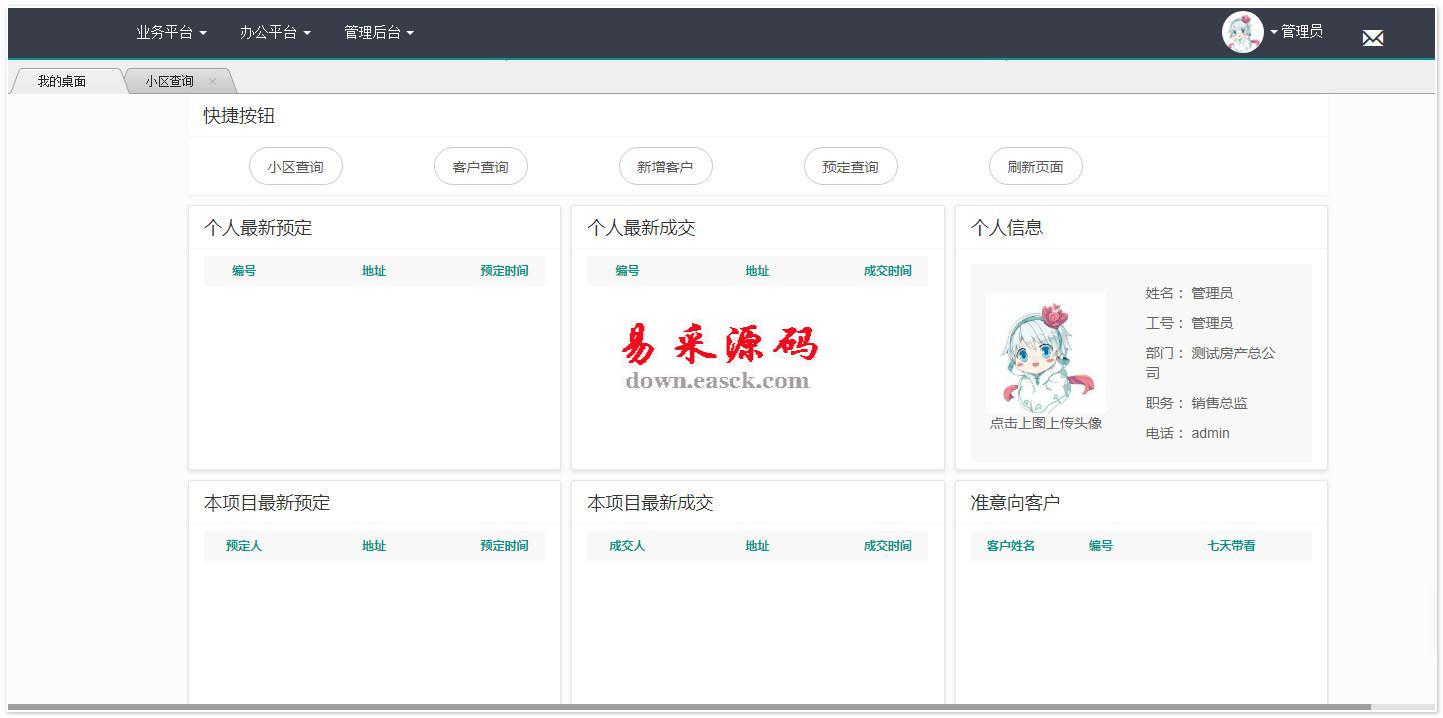Click the 小区查询 quick button
Image resolution: width=1443 pixels, height=718 pixels.
tap(295, 167)
